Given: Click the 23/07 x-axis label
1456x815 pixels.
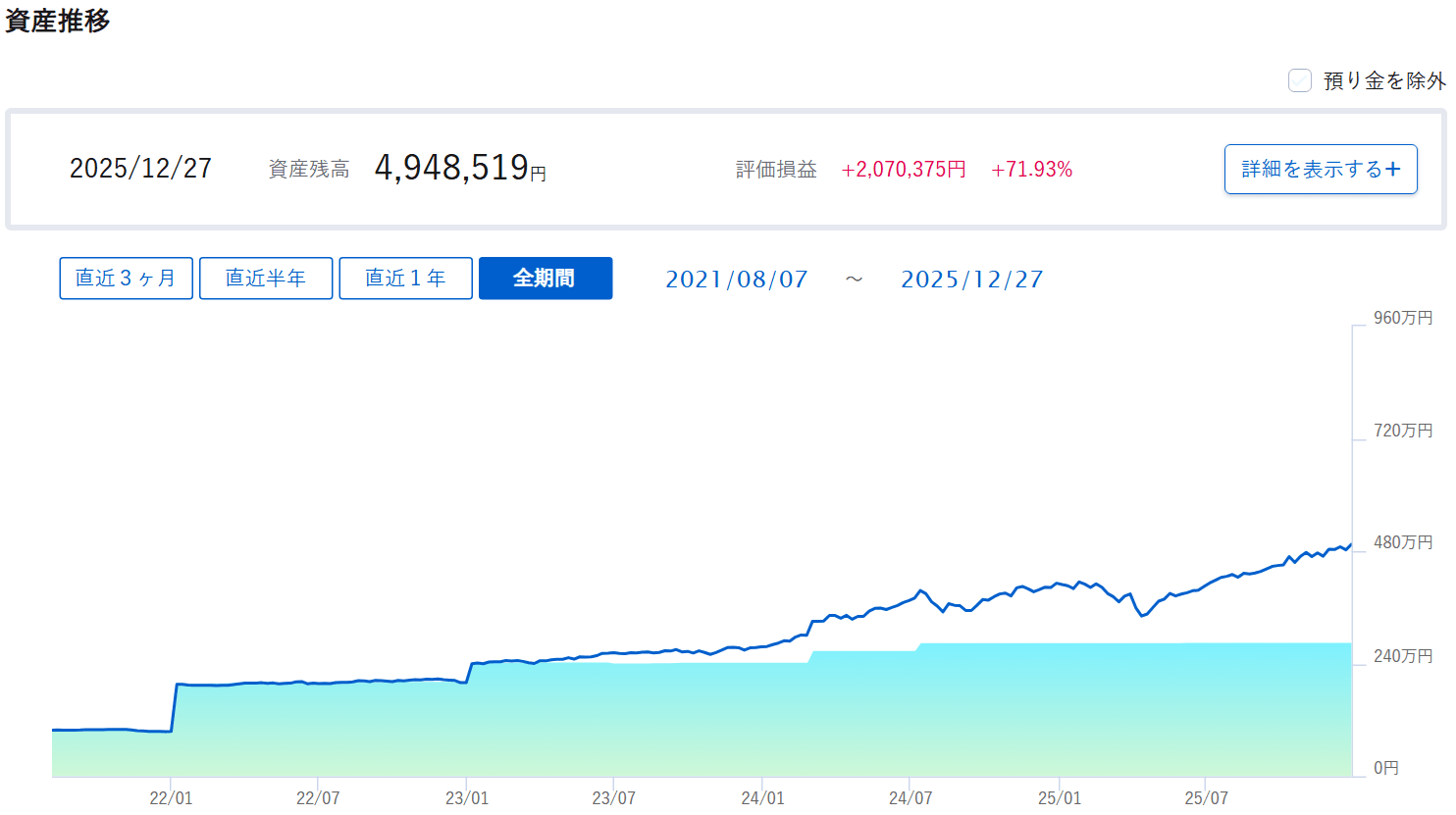Looking at the screenshot, I should click(x=613, y=797).
